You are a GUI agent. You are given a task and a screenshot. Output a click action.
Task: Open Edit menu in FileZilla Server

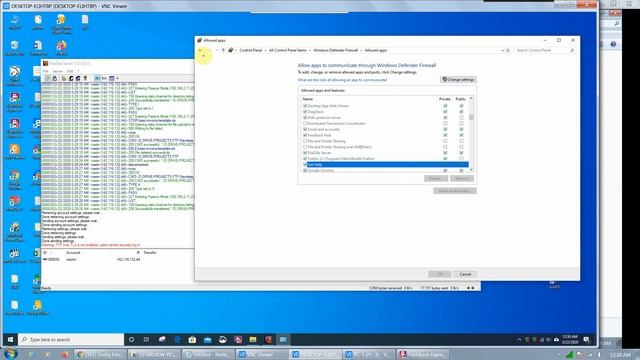pos(70,71)
